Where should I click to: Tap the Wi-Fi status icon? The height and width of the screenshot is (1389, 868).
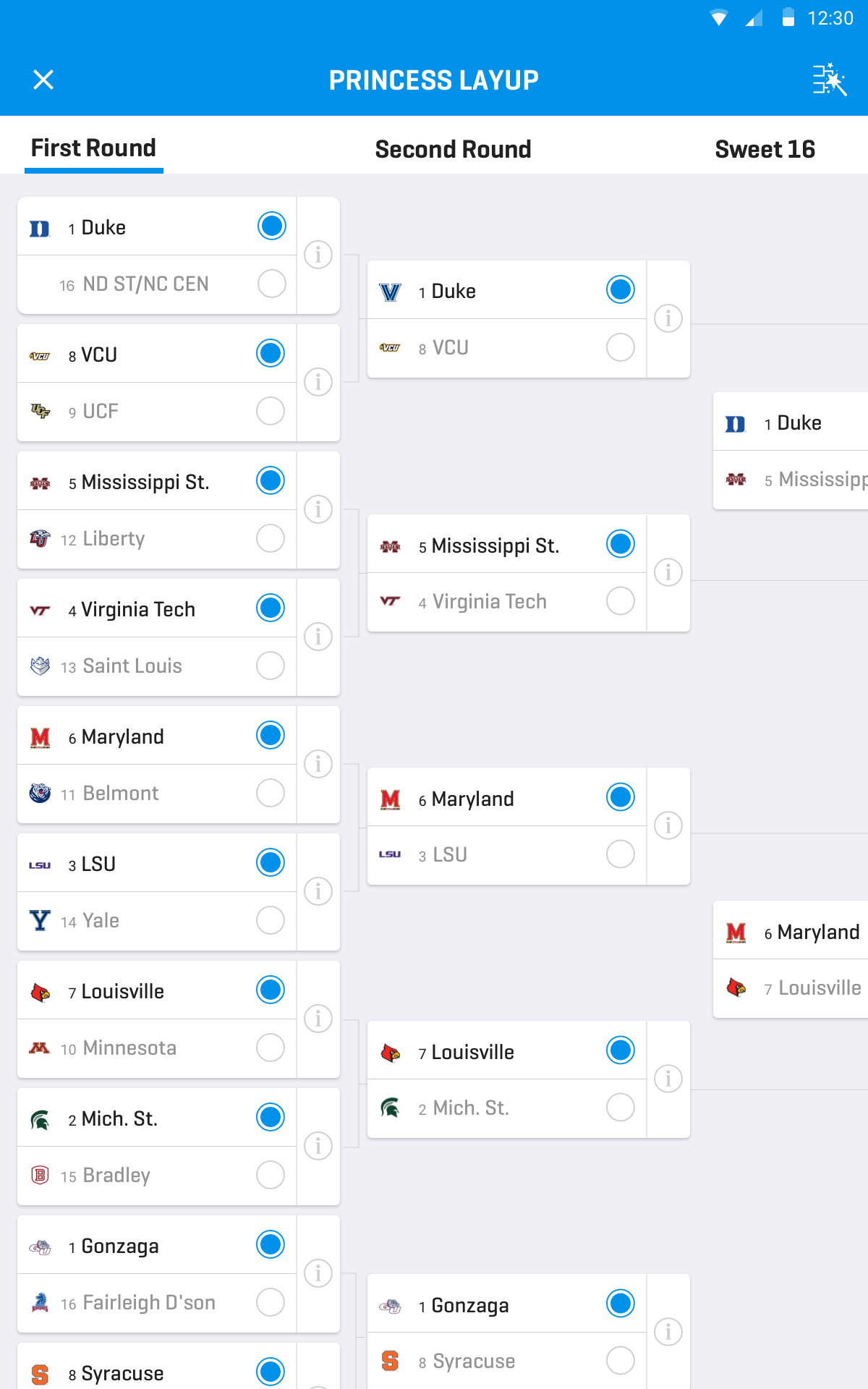click(x=718, y=18)
